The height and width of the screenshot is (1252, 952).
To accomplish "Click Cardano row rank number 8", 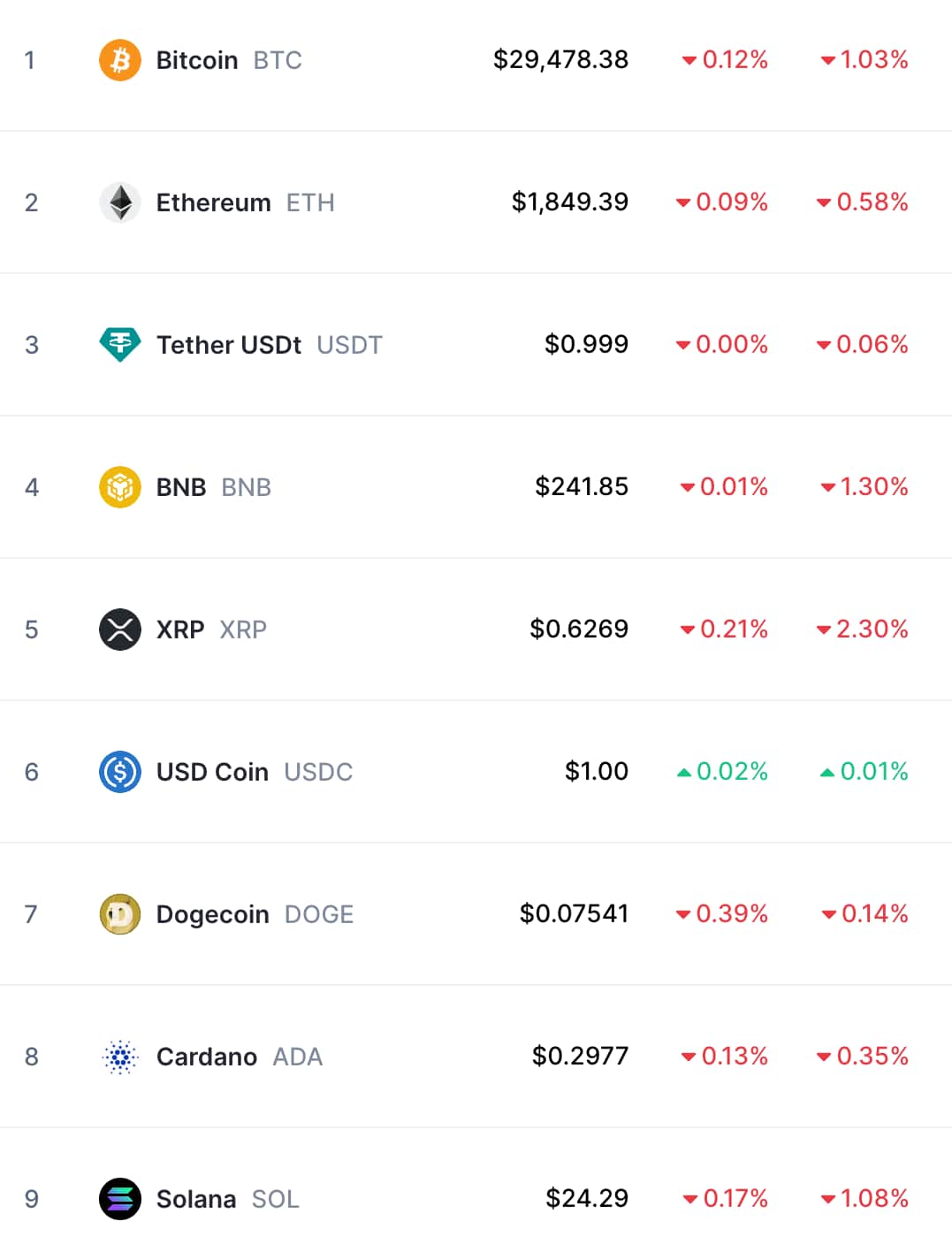I will (x=32, y=1057).
